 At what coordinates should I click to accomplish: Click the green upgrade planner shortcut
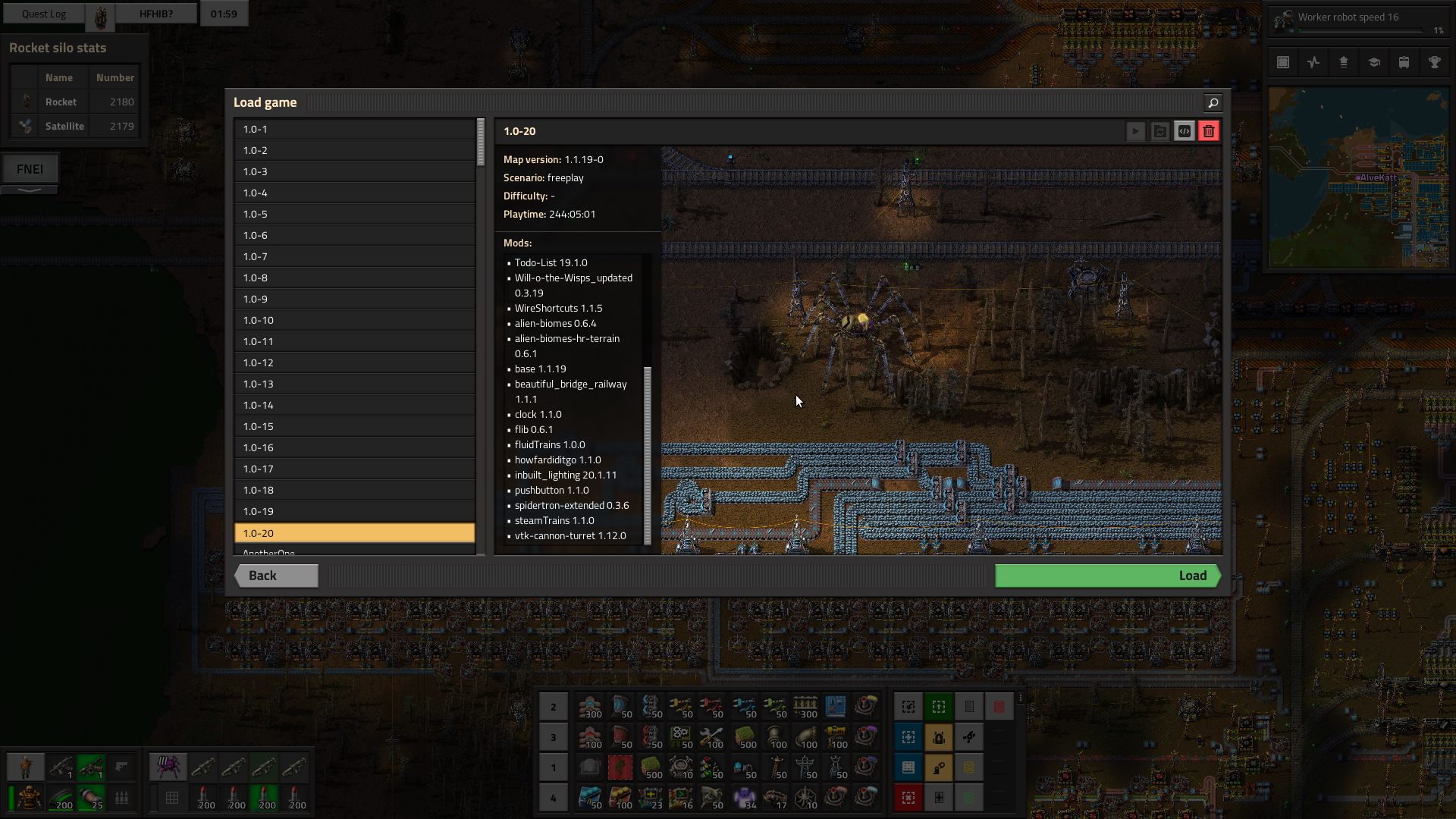pyautogui.click(x=939, y=707)
